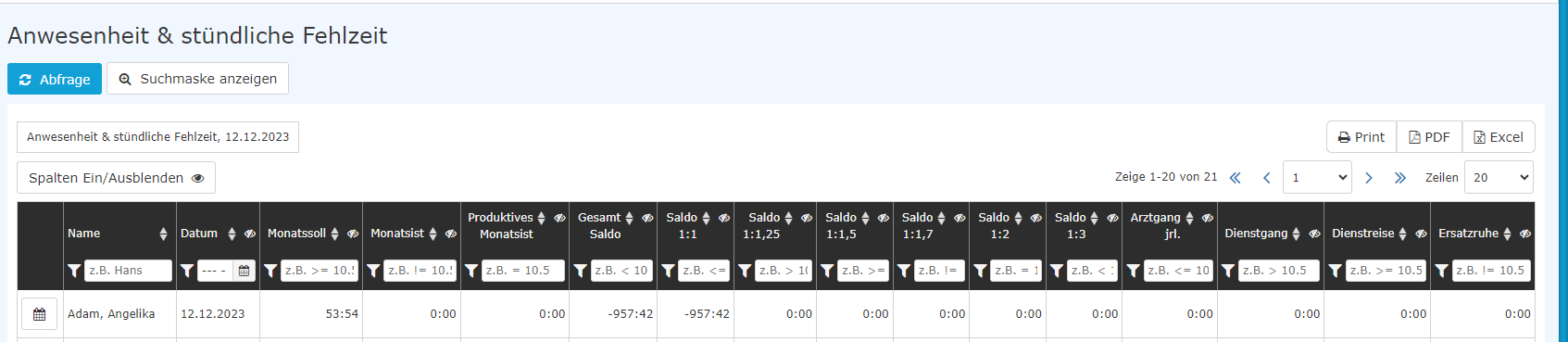Image resolution: width=1568 pixels, height=342 pixels.
Task: Go to the next results page
Action: tap(1368, 178)
